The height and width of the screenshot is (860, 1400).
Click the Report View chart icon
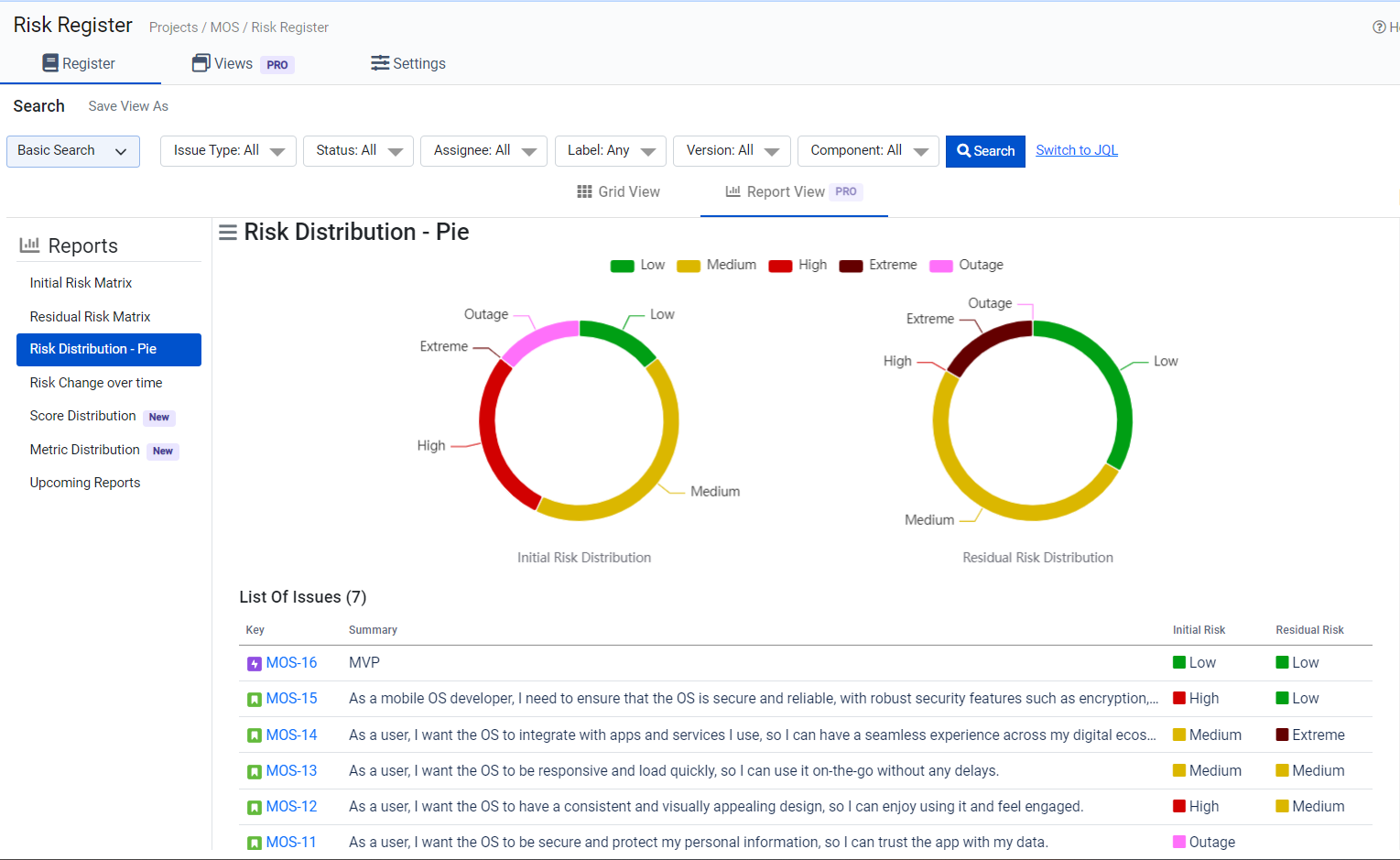pos(733,191)
